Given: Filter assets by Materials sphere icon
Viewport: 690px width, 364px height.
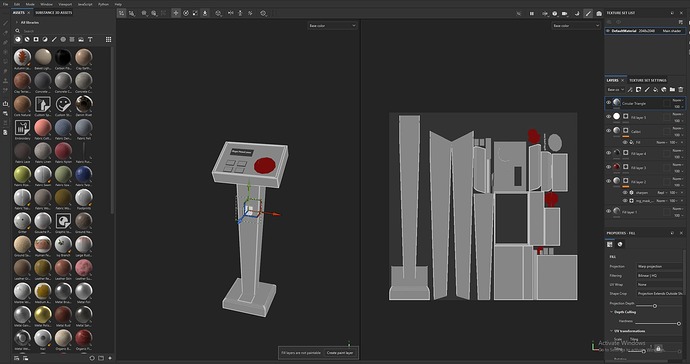Looking at the screenshot, I should pyautogui.click(x=18, y=40).
